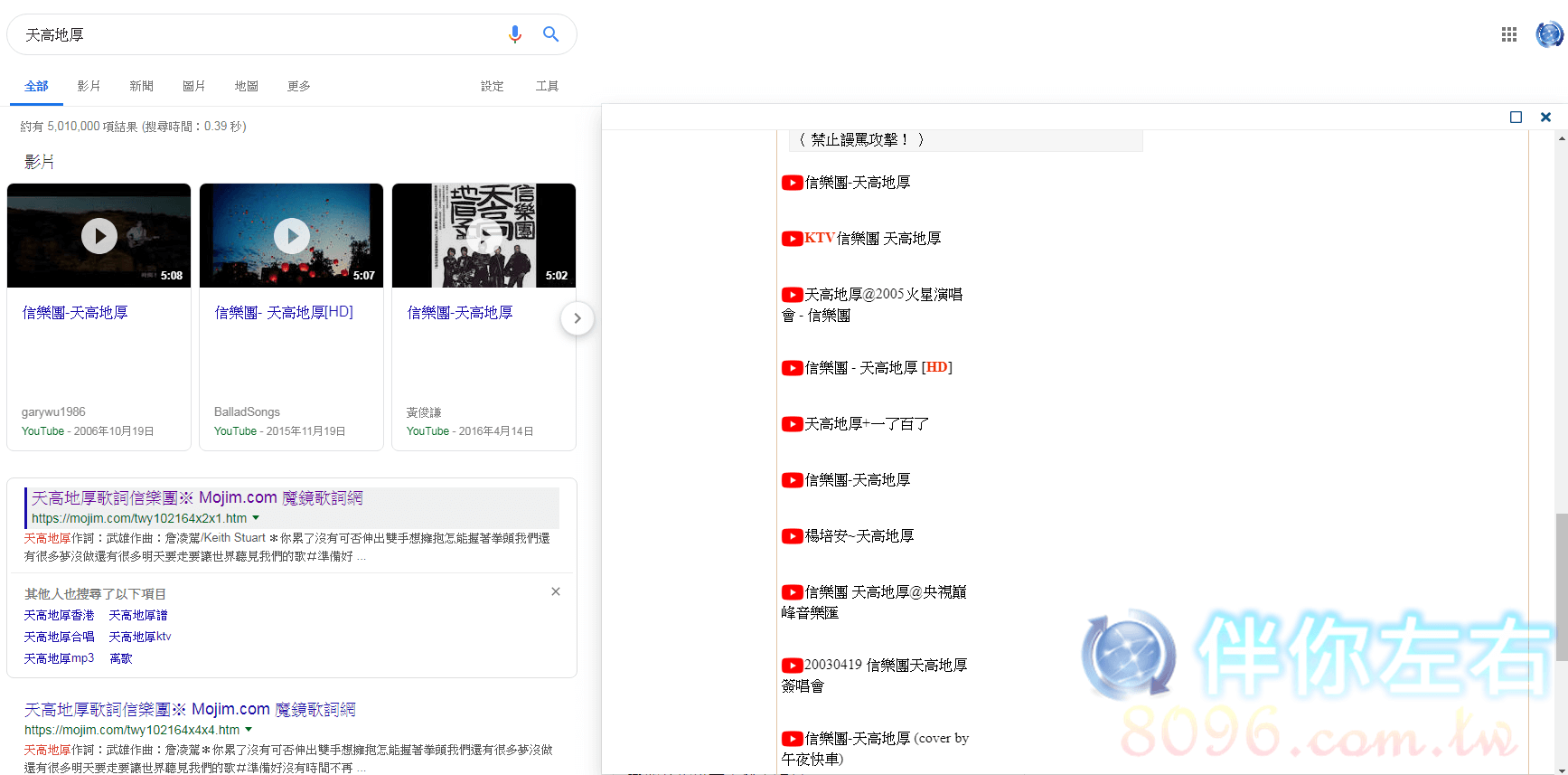Viewport: 1568px width, 775px height.
Task: Show next videos with carousel arrow
Action: click(577, 318)
